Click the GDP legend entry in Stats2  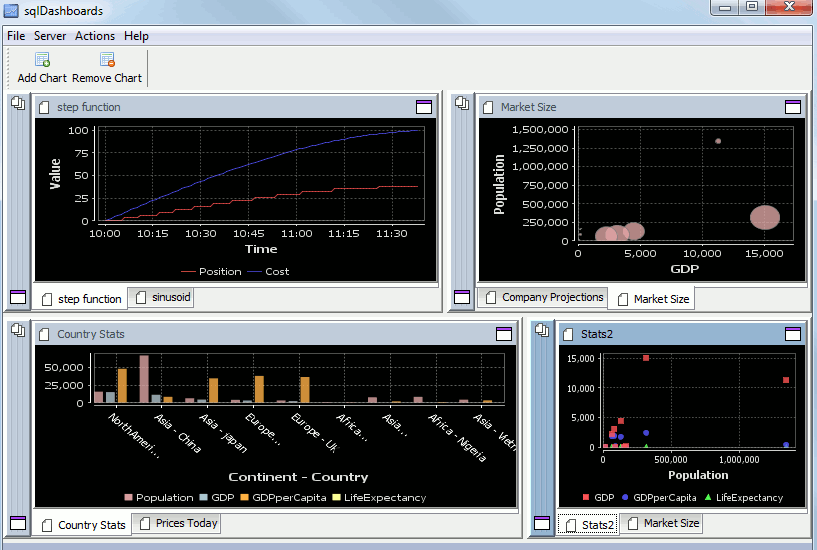[598, 497]
